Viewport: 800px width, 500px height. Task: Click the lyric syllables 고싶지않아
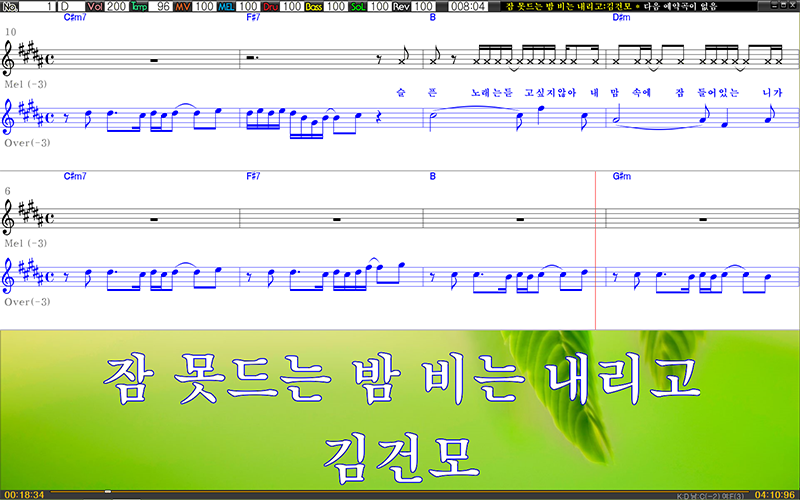coord(550,93)
